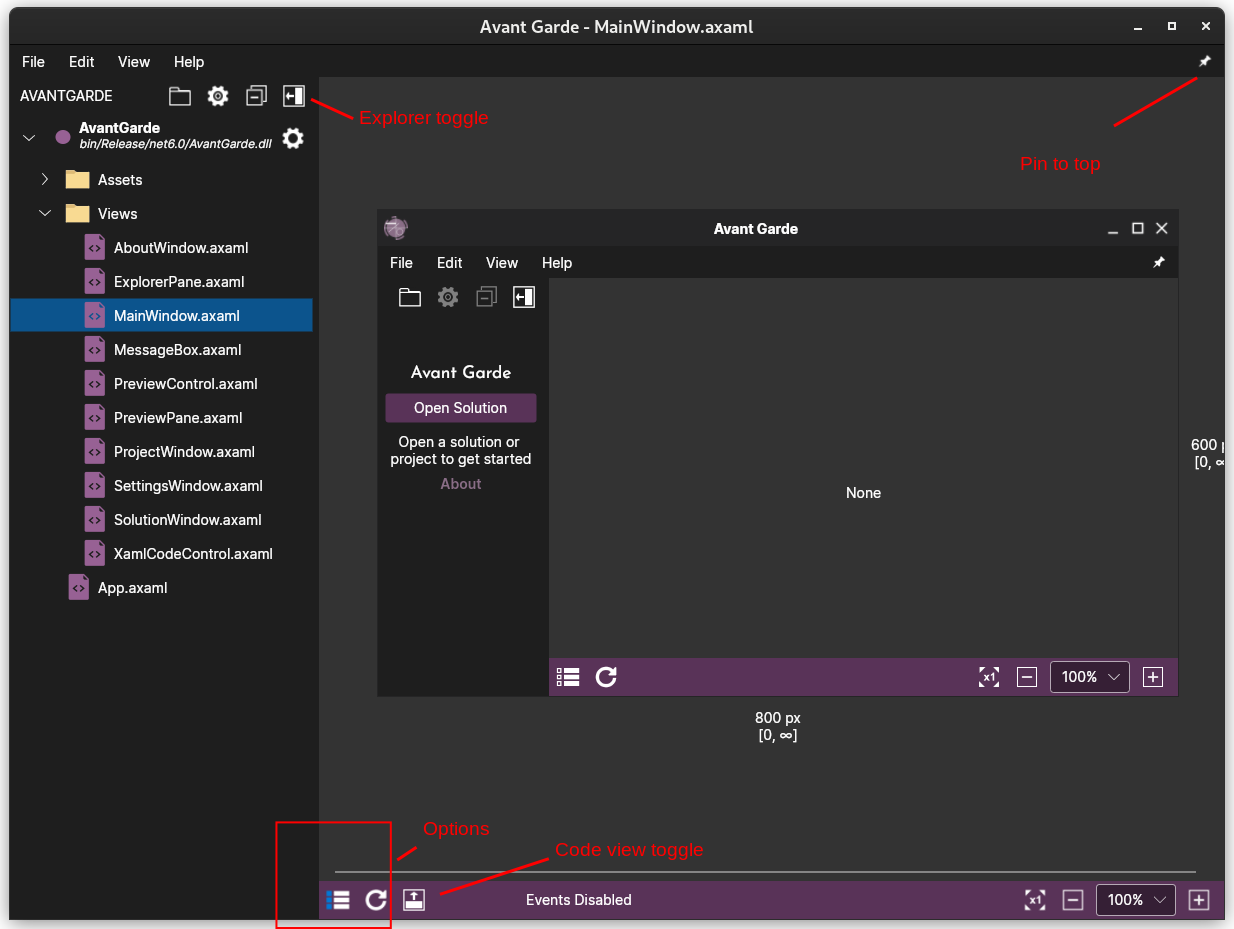Toggle the code view in the status bar
This screenshot has width=1234, height=929.
coord(414,900)
